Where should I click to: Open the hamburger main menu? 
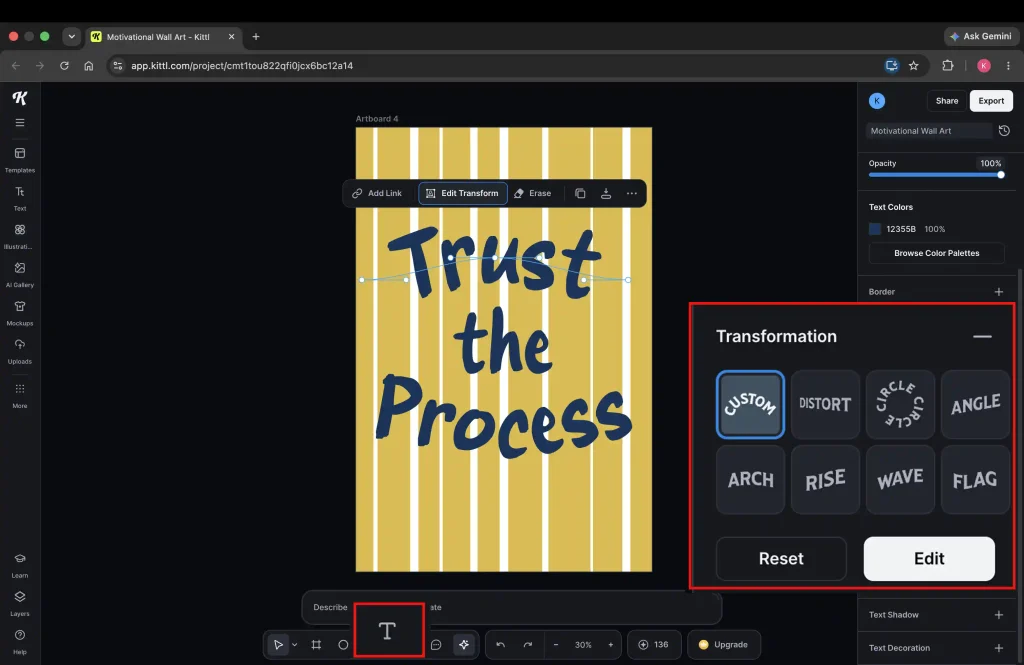(x=20, y=123)
